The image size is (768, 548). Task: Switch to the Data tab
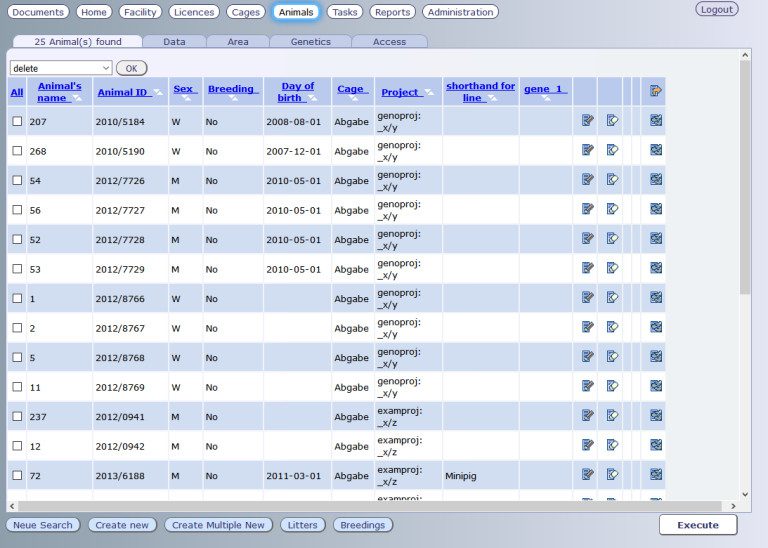[x=174, y=42]
